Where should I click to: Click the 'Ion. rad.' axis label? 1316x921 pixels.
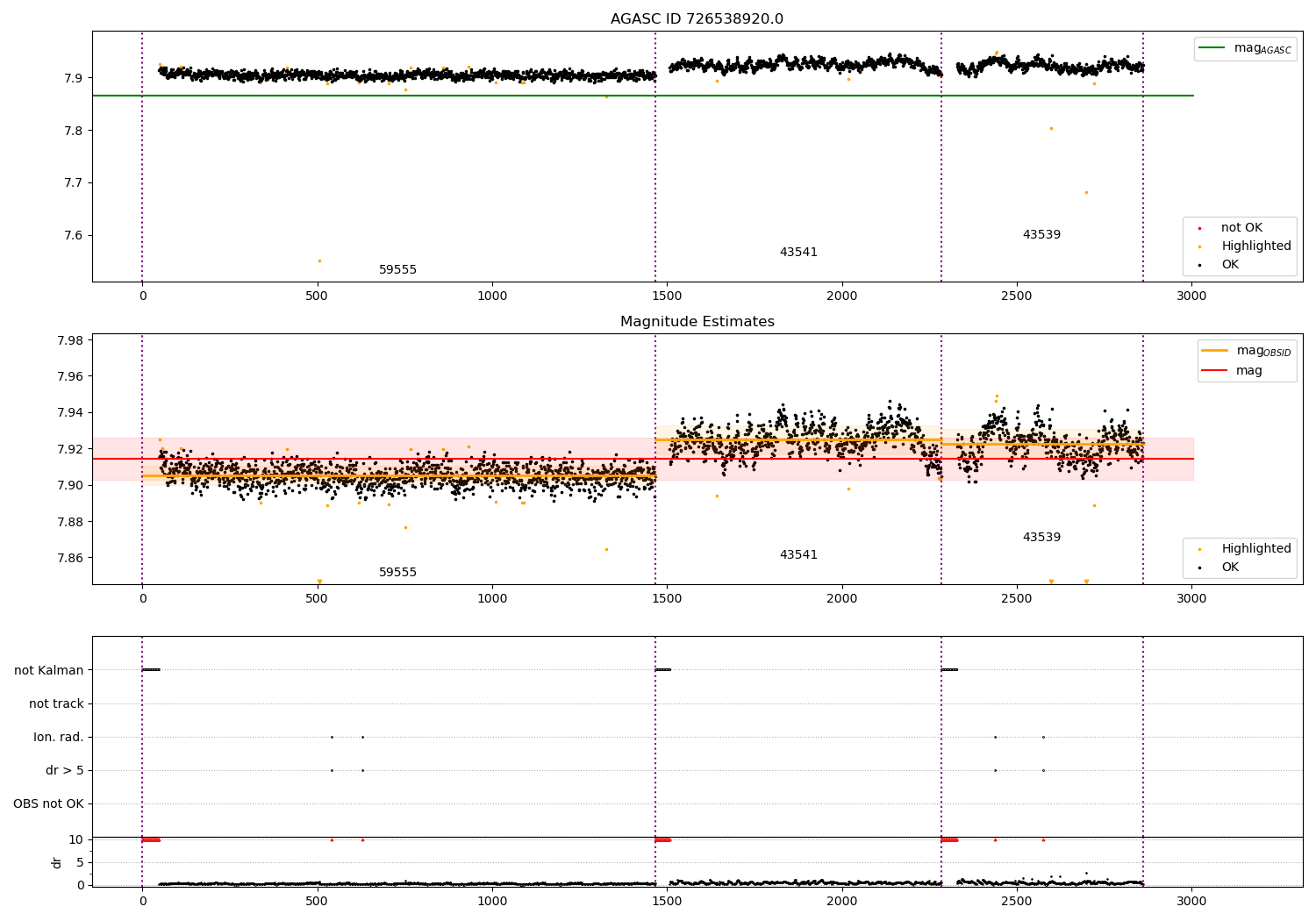click(59, 738)
